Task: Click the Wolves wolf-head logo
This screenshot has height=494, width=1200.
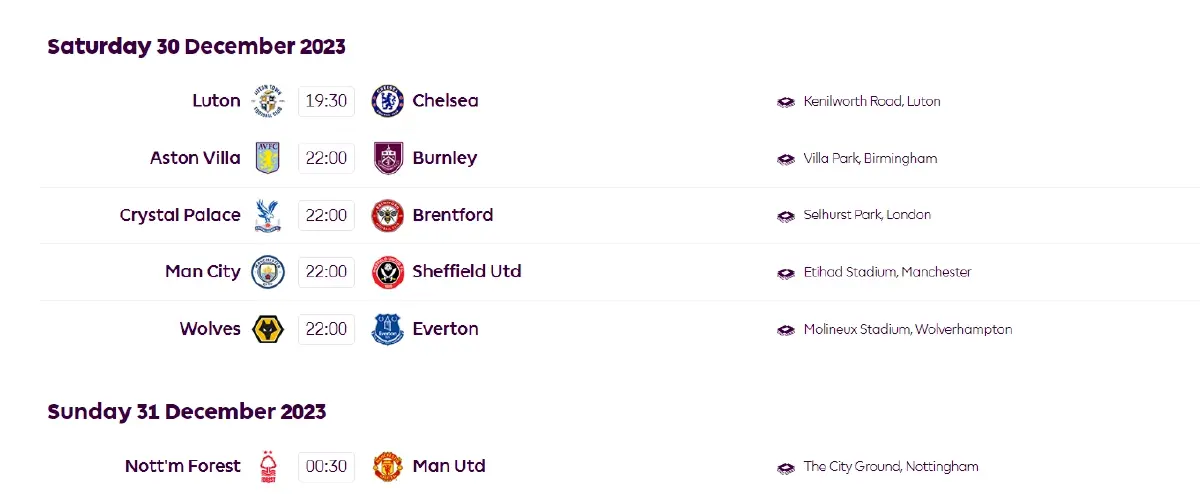Action: [268, 329]
